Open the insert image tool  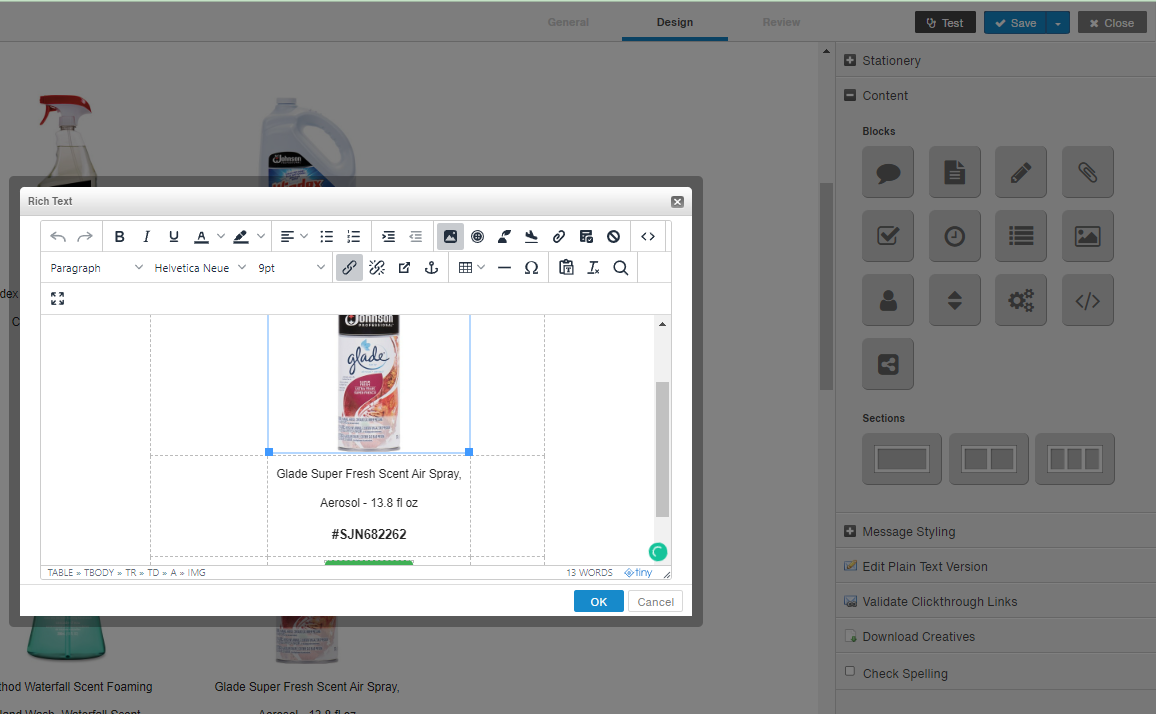click(x=450, y=237)
